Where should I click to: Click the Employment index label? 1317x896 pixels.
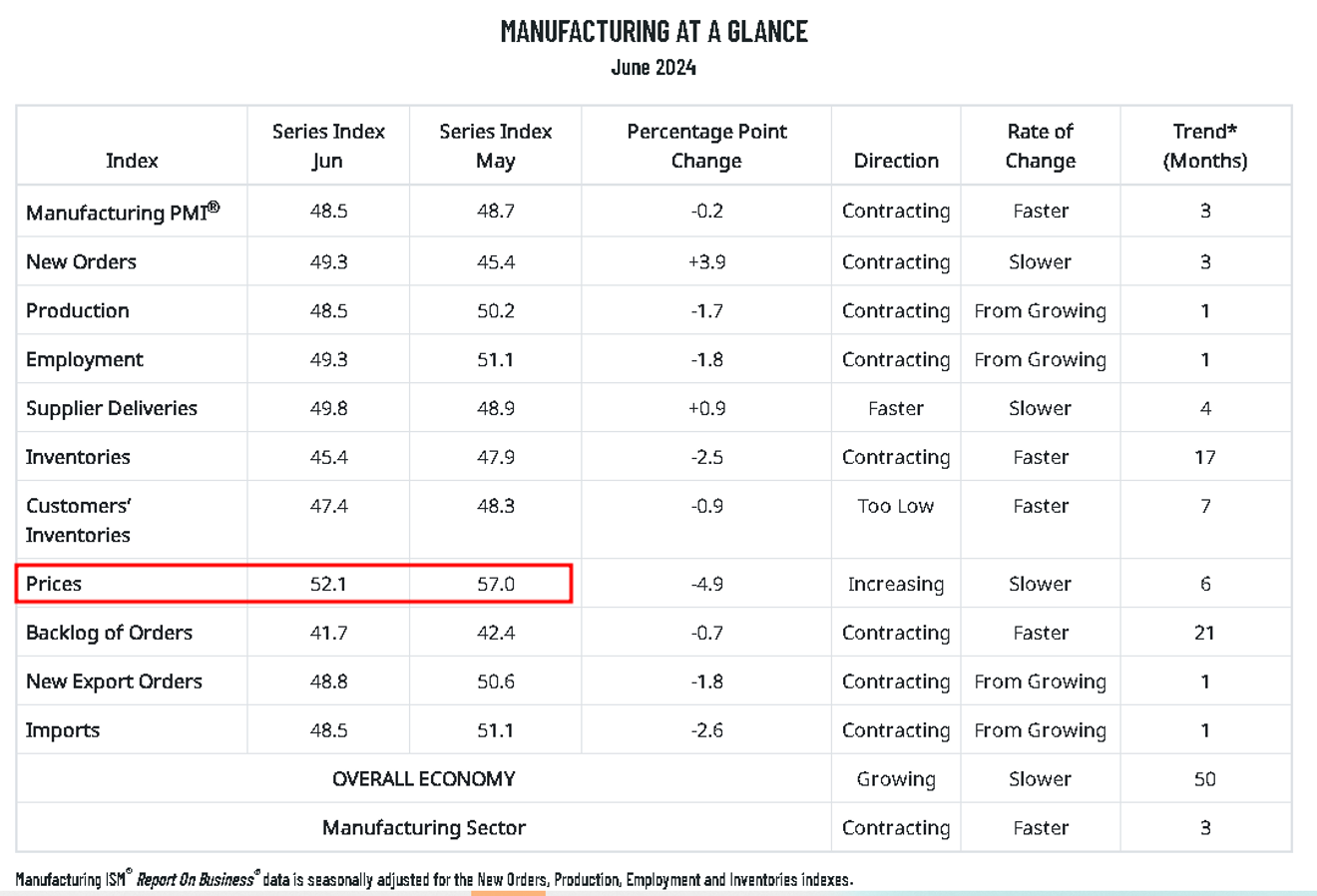(x=85, y=359)
